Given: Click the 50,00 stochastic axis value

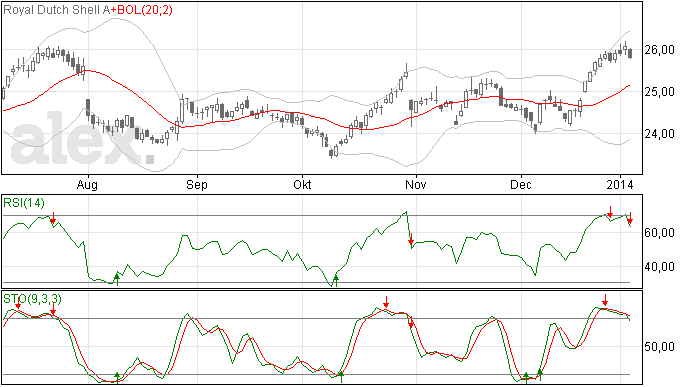Looking at the screenshot, I should (x=659, y=347).
